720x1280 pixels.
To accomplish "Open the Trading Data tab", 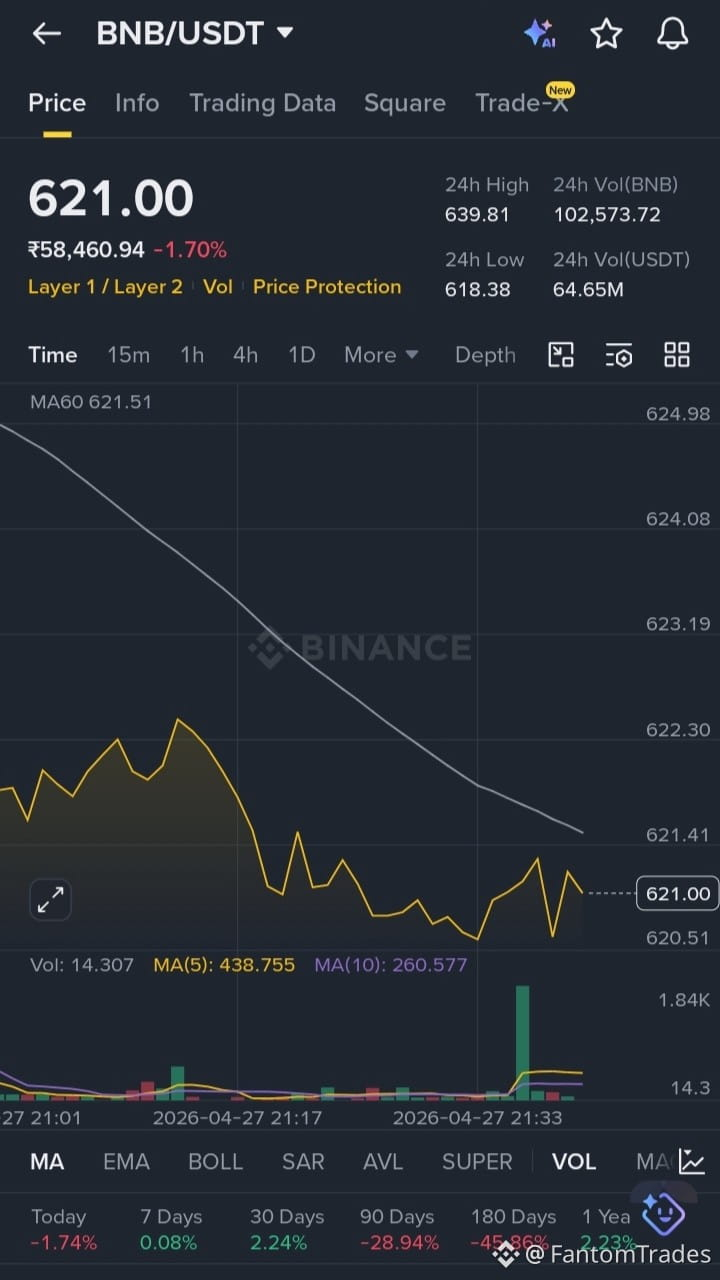I will click(262, 103).
